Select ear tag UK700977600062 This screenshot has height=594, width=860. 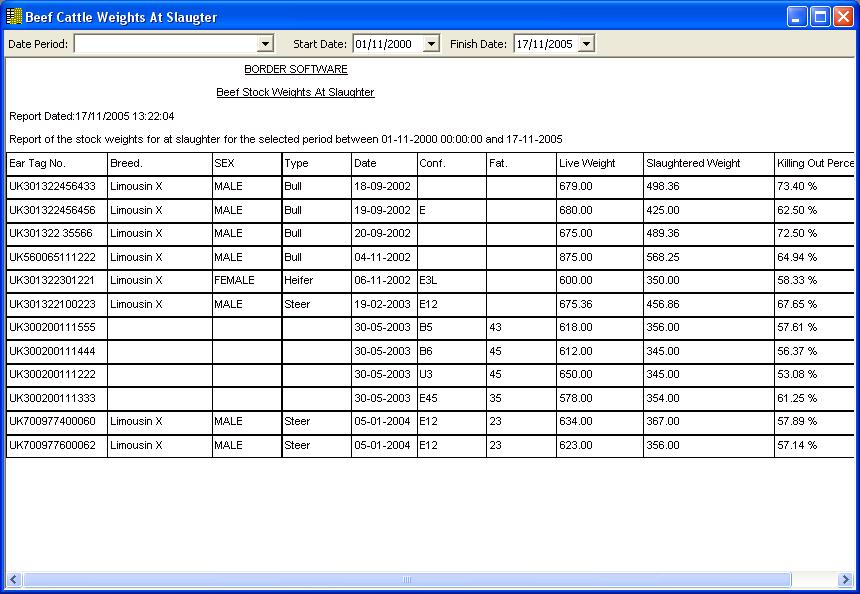(52, 445)
